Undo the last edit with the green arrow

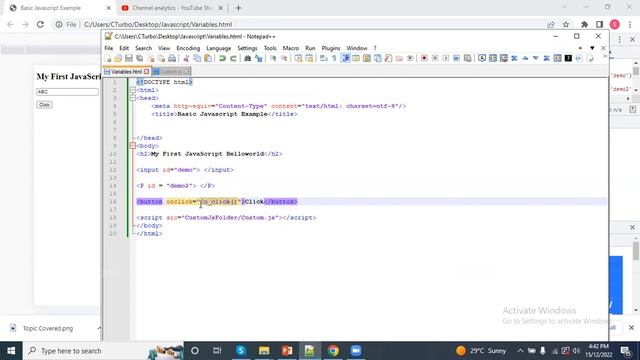tap(222, 58)
